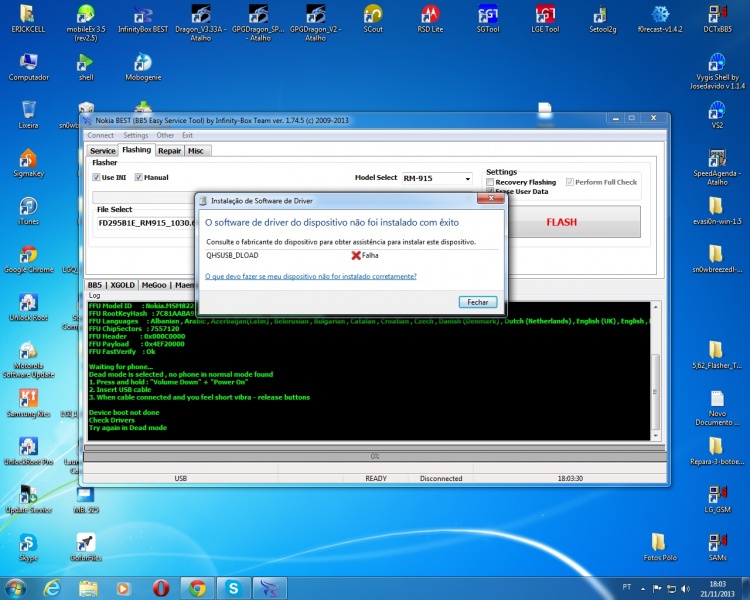Switch to the Misc tab
Screen dimensions: 750x600
point(196,151)
